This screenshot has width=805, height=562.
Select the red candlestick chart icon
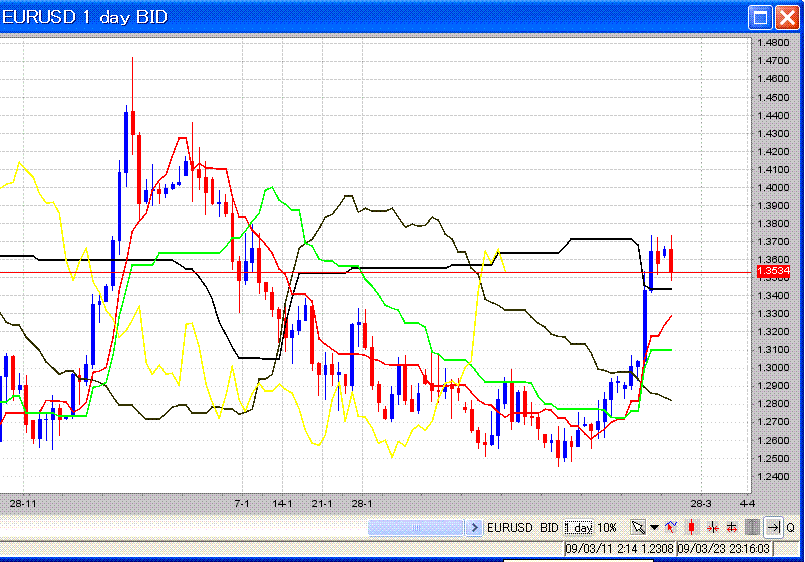point(691,527)
